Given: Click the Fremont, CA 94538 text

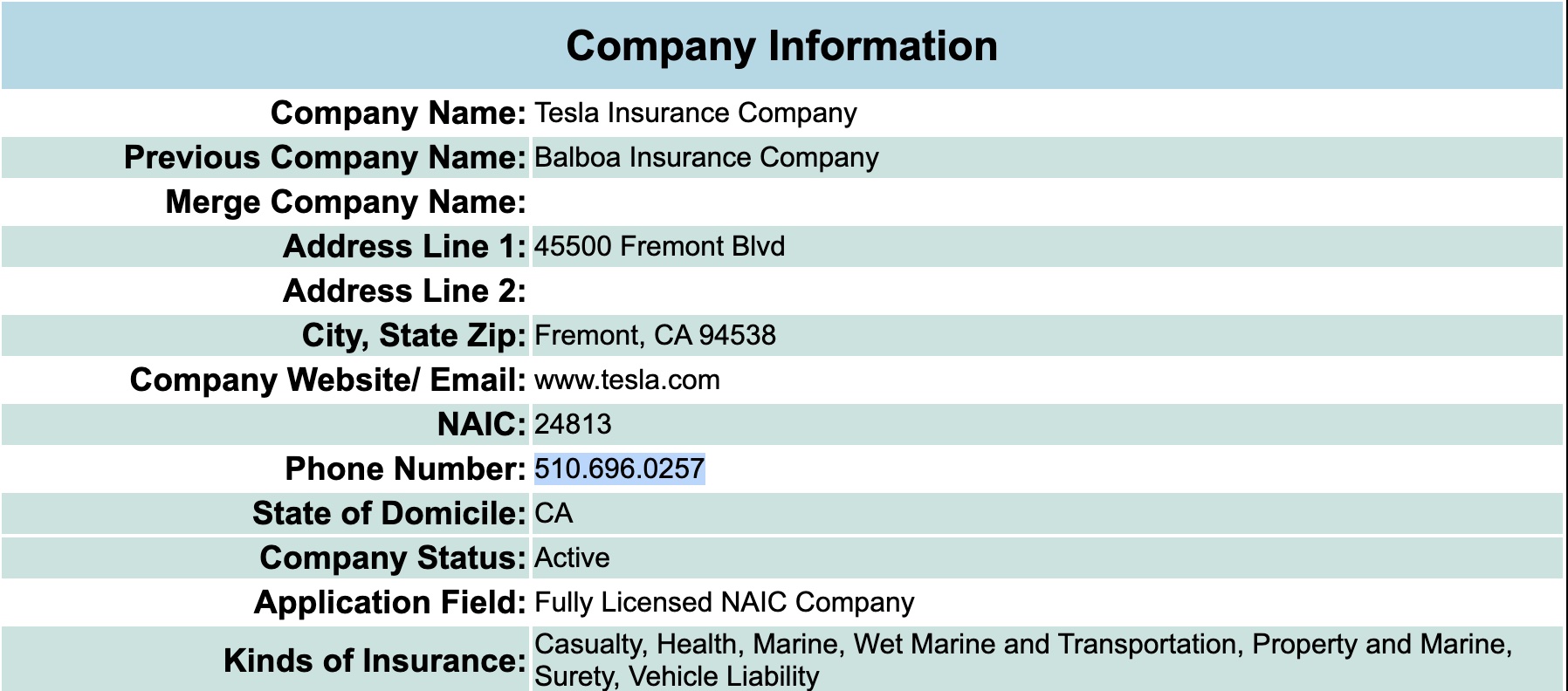Looking at the screenshot, I should point(655,335).
